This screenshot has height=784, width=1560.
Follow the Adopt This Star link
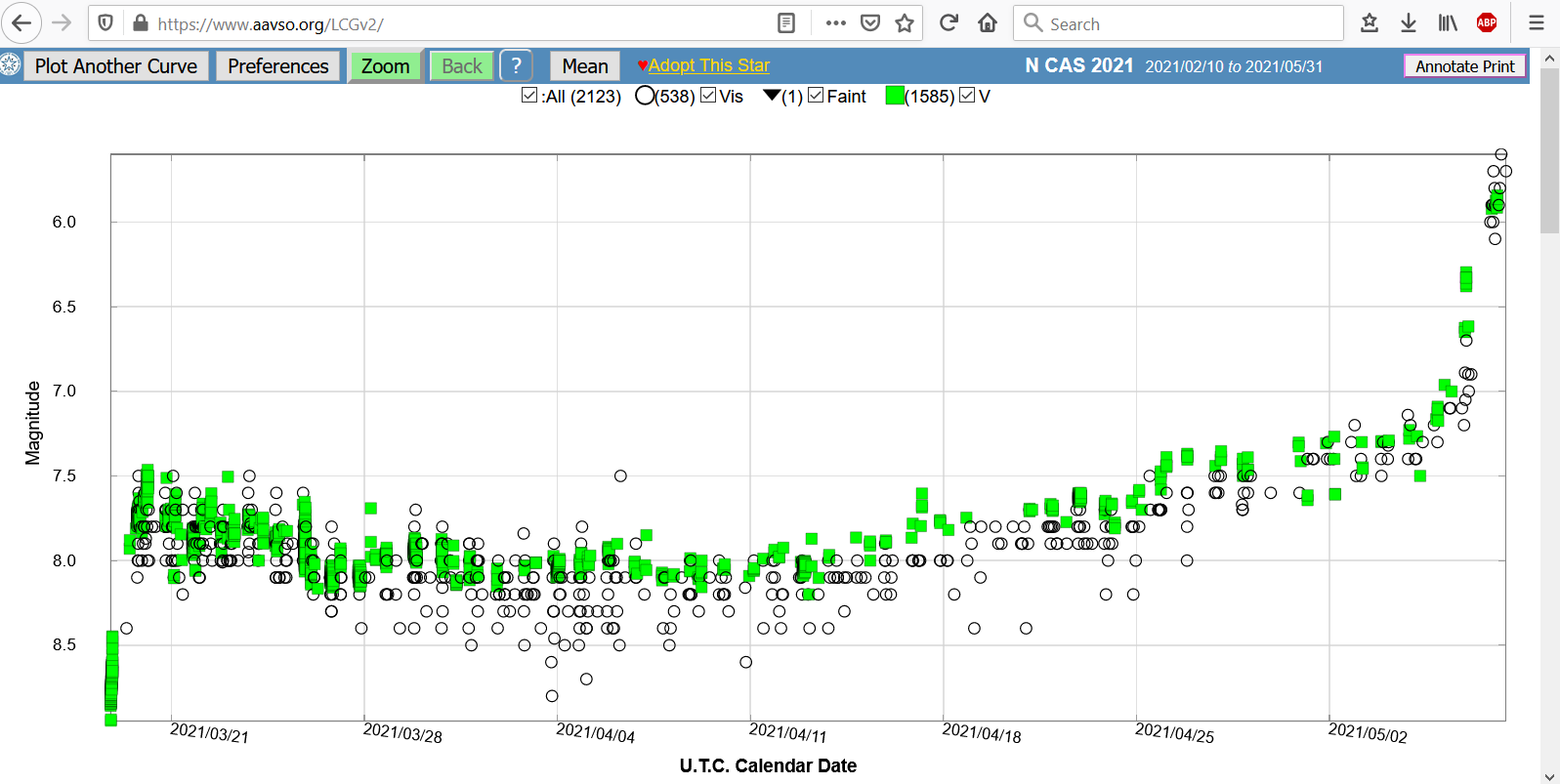point(708,65)
